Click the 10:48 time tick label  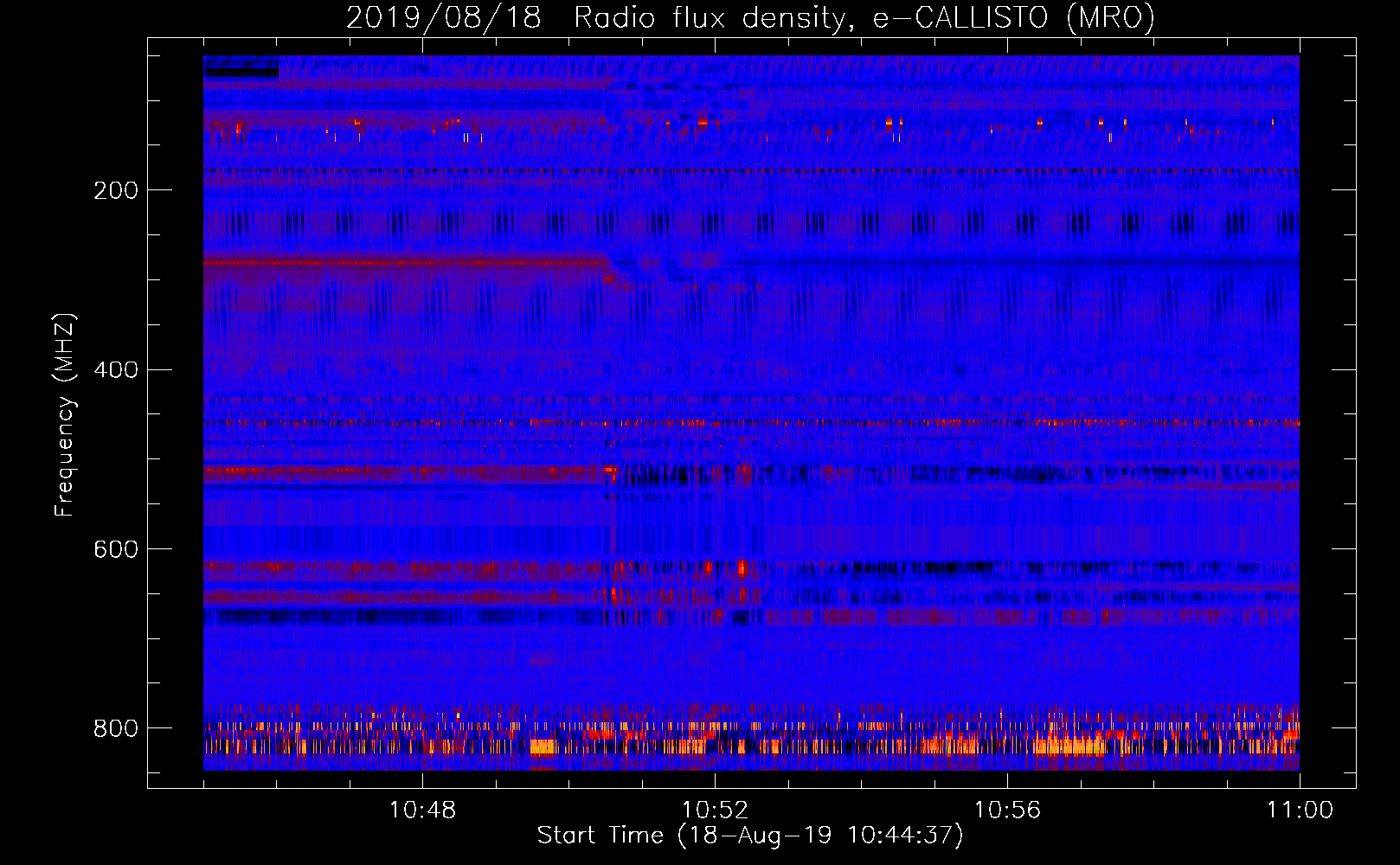point(422,811)
